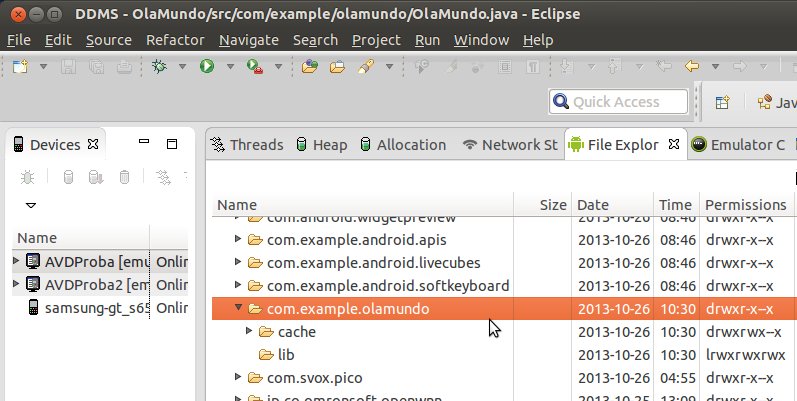
Task: Open the dropdown arrow beside the New icon
Action: [x=43, y=67]
